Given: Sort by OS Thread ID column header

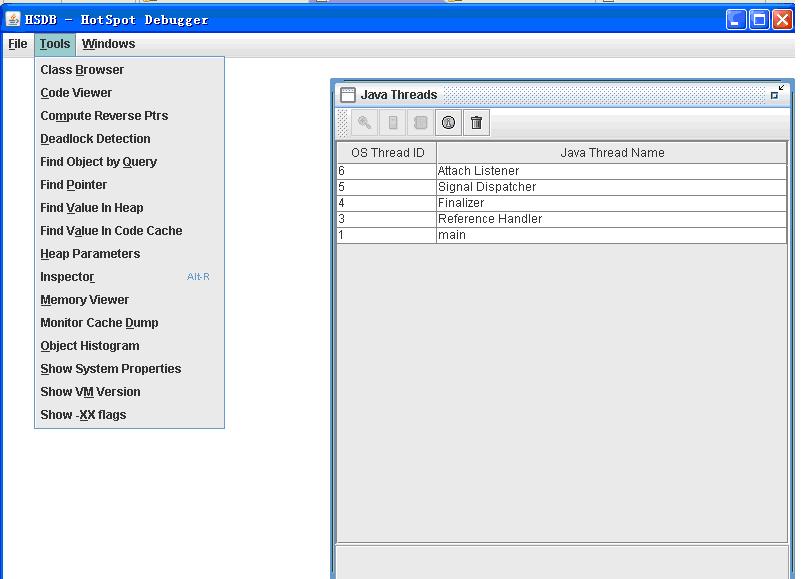Looking at the screenshot, I should (x=387, y=153).
